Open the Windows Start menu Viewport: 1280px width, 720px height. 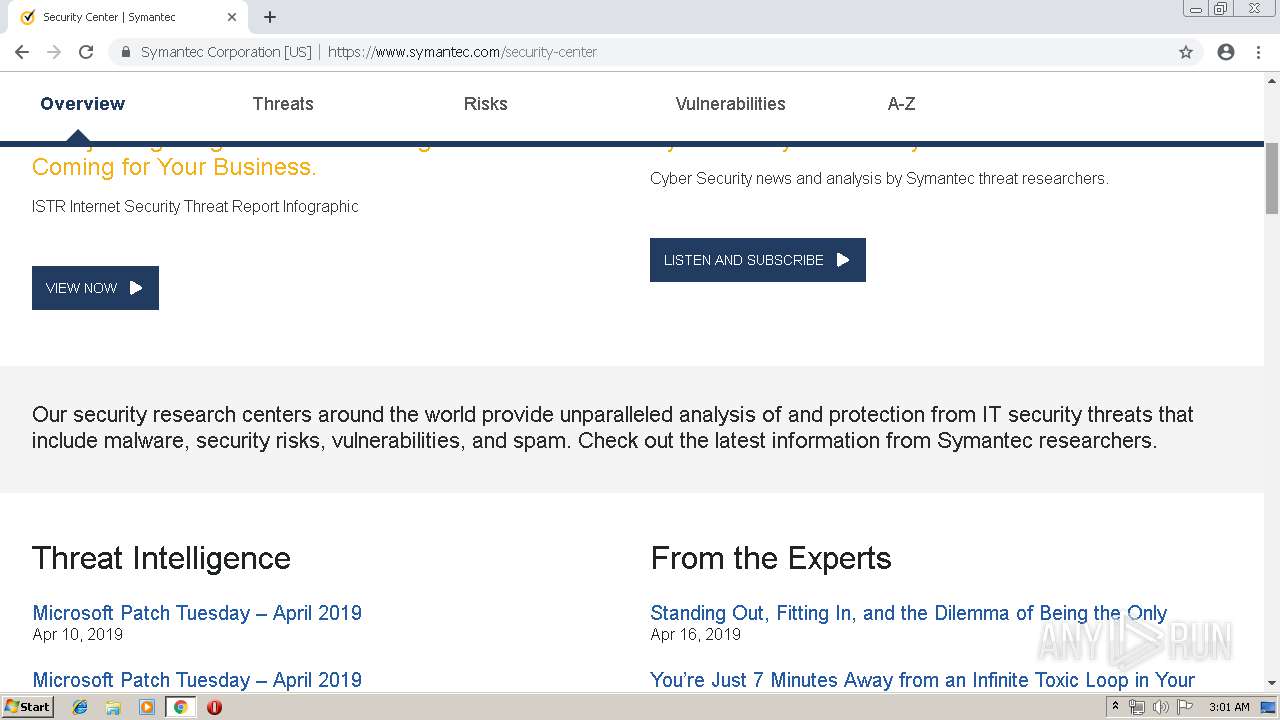pyautogui.click(x=27, y=707)
